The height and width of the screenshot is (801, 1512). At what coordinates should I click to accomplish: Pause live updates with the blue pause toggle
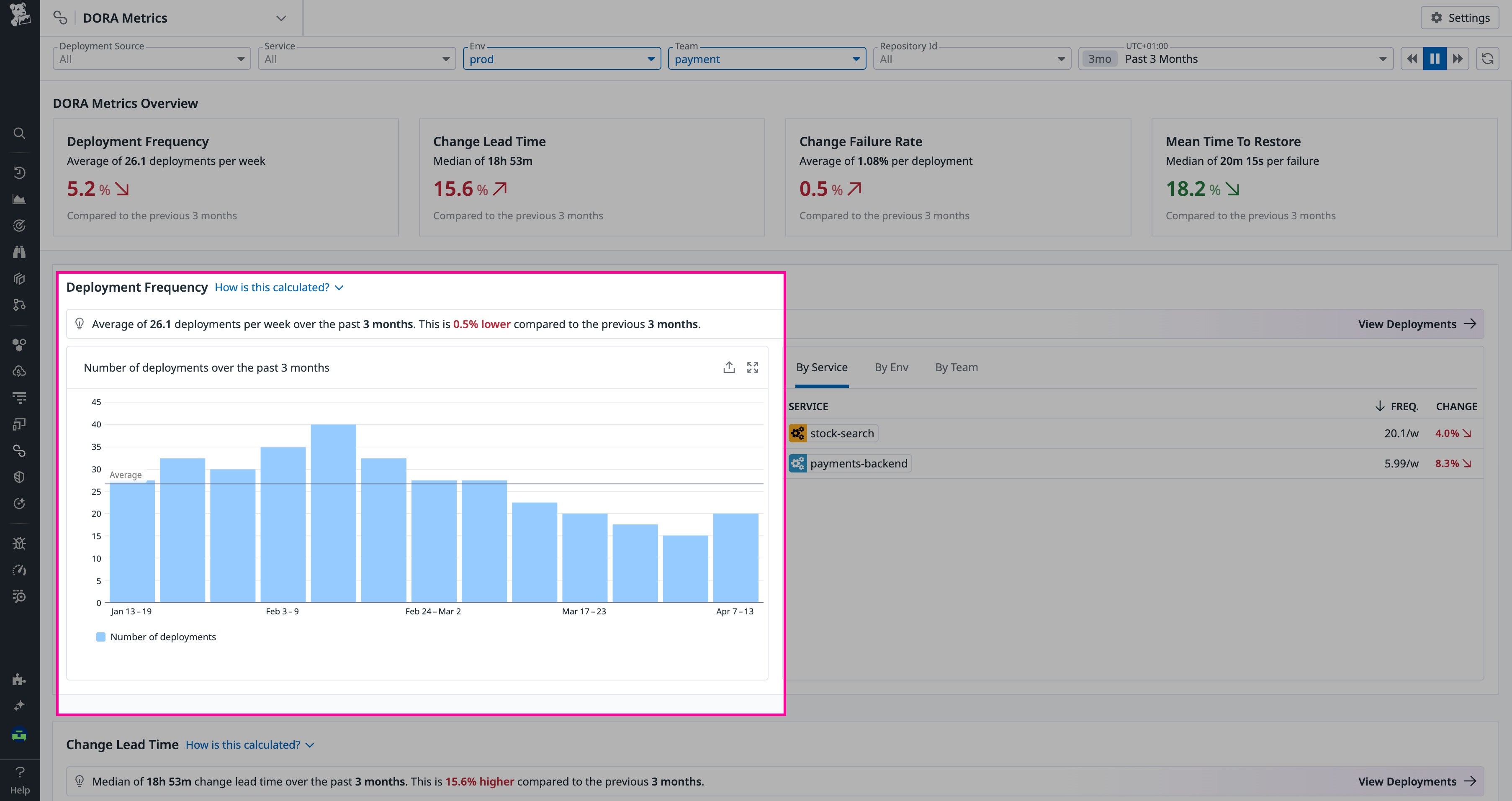[x=1435, y=59]
